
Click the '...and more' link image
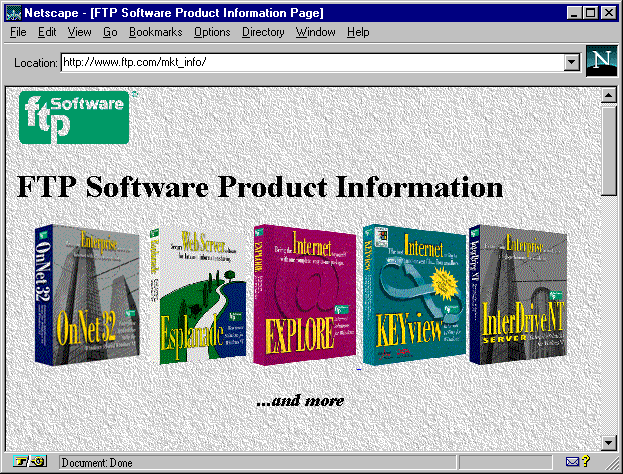300,400
